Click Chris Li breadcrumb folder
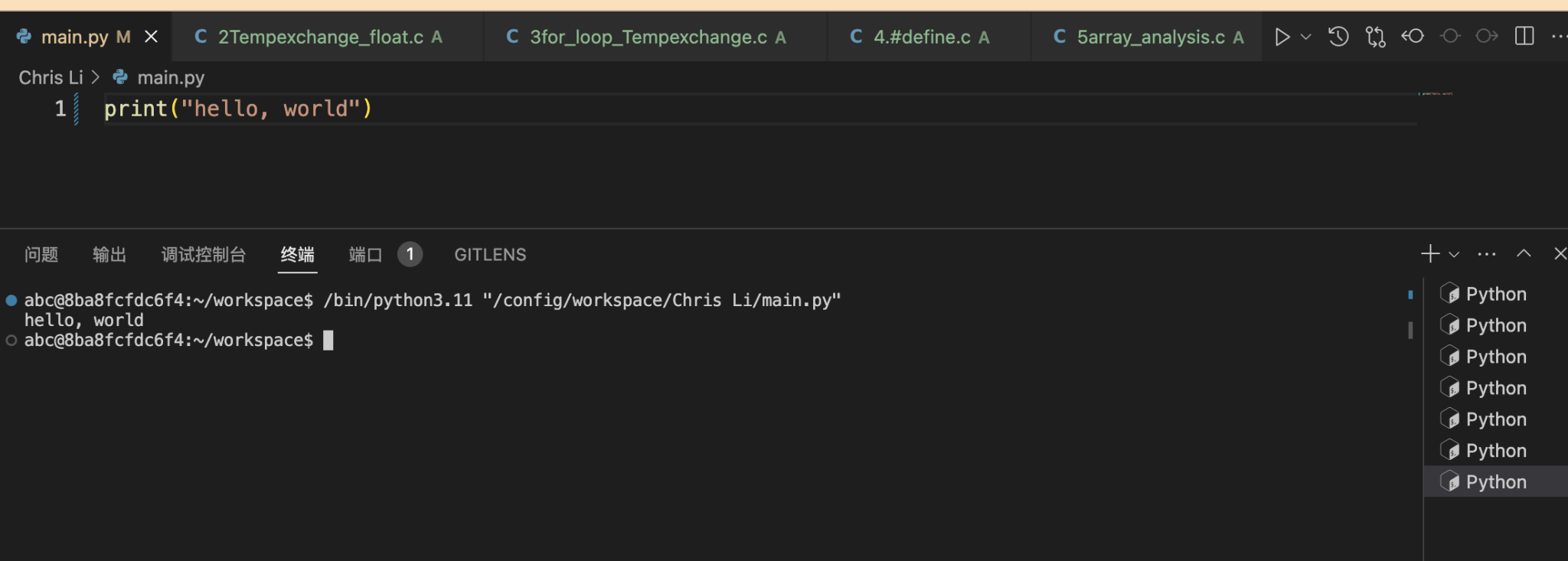Viewport: 1568px width, 561px height. point(51,78)
